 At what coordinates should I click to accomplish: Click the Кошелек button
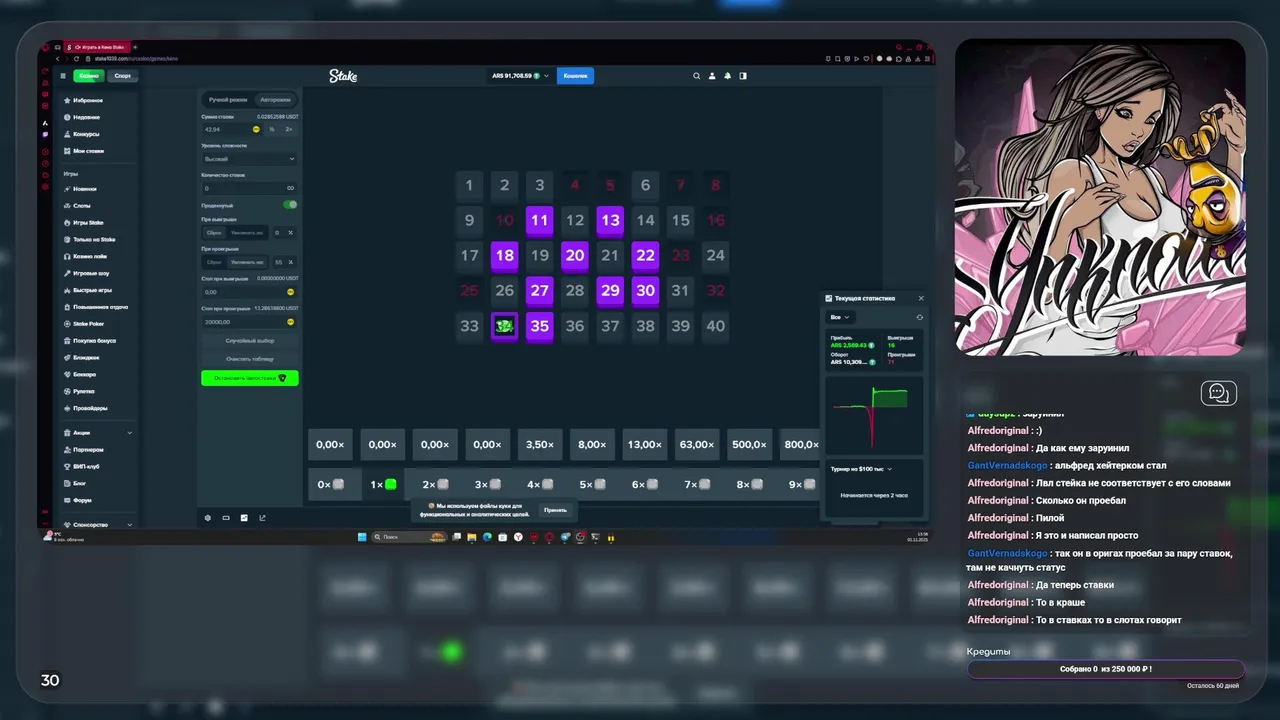575,76
